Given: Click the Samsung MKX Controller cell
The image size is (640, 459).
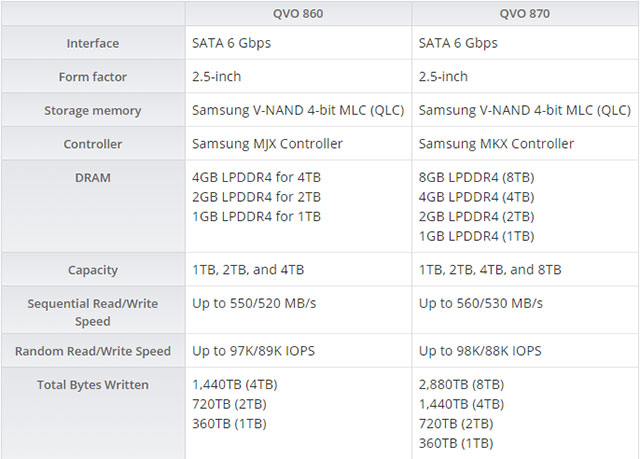Looking at the screenshot, I should click(x=496, y=144).
